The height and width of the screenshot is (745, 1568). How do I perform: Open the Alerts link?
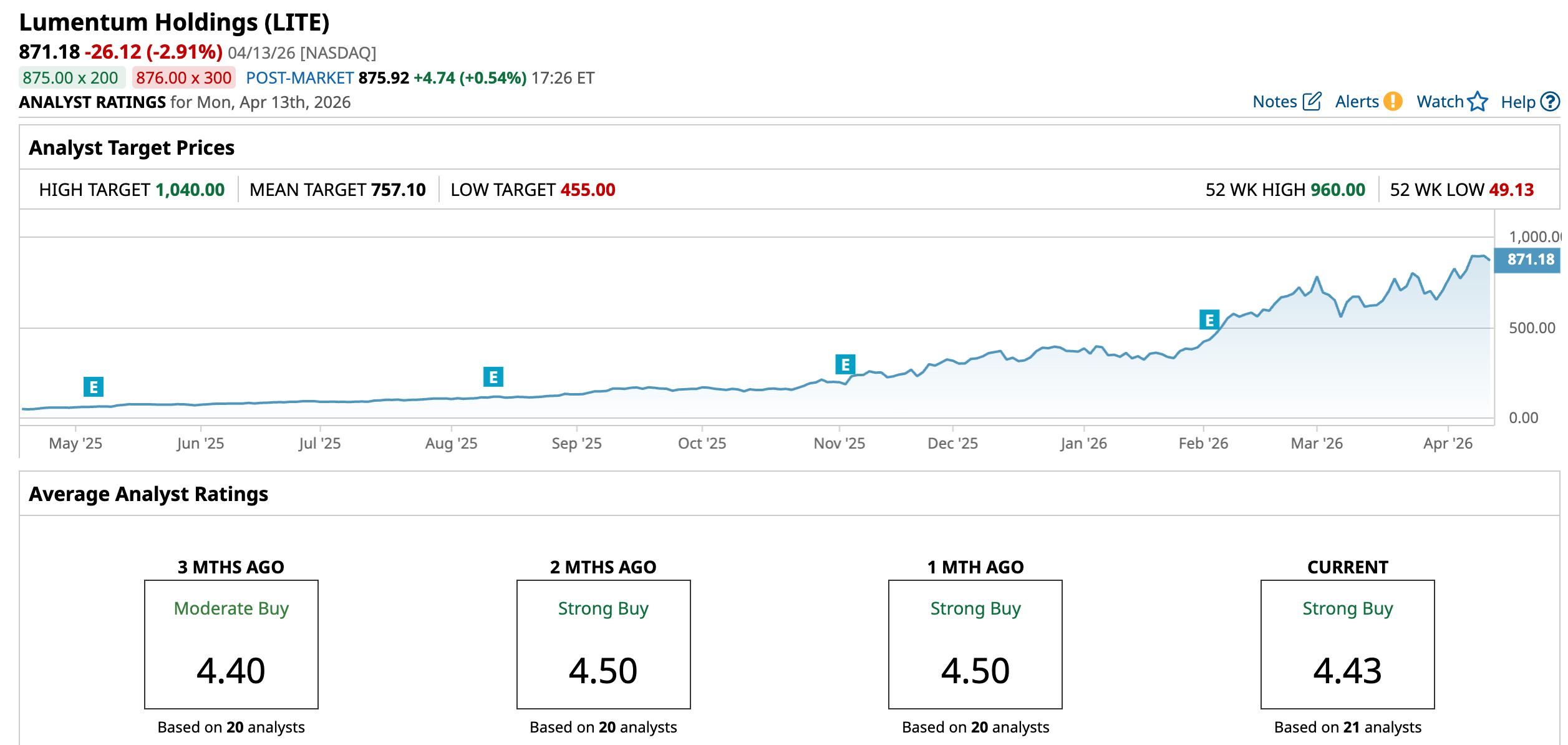pyautogui.click(x=1357, y=102)
